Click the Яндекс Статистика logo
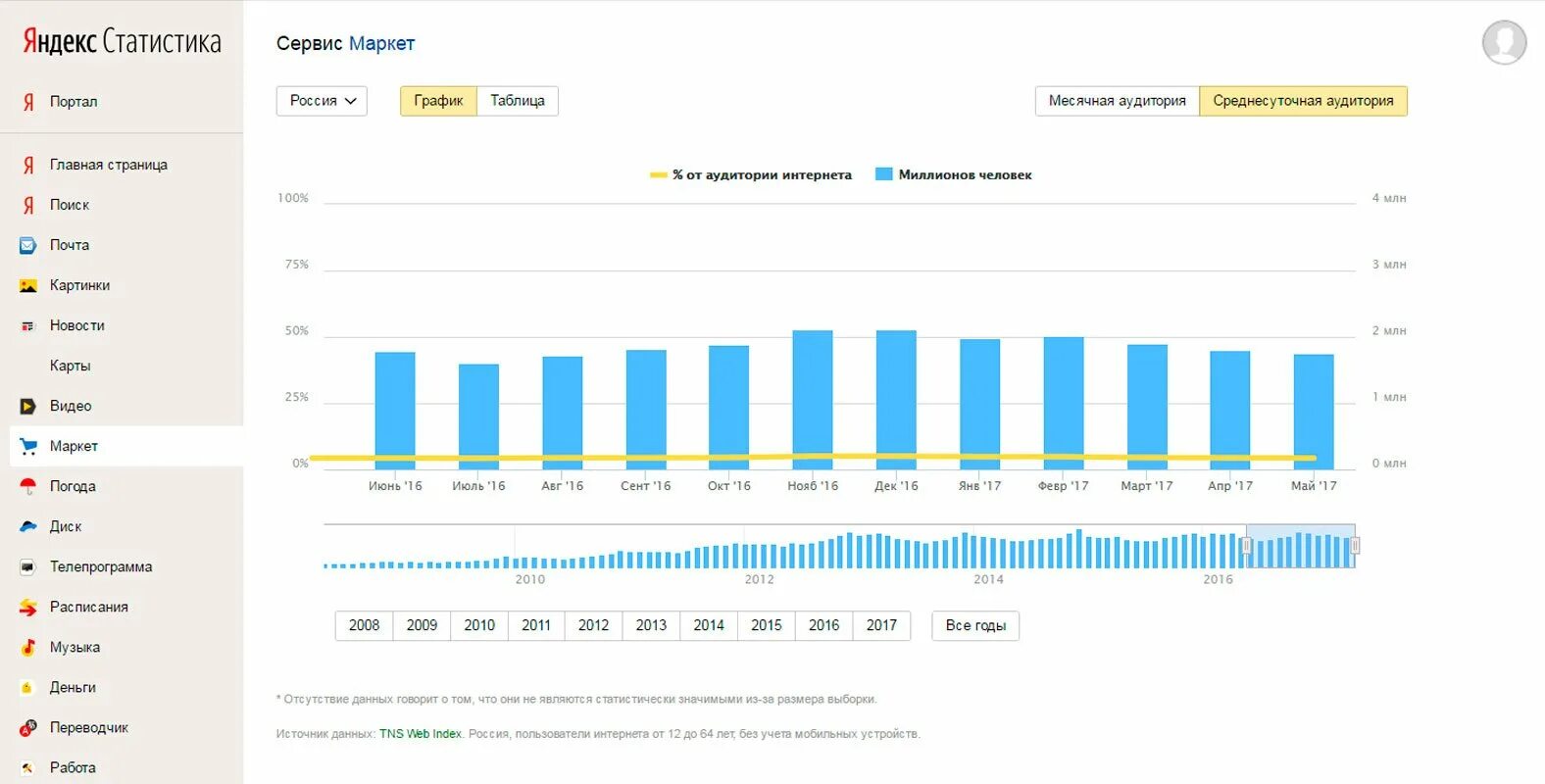This screenshot has height=784, width=1545. (x=122, y=41)
